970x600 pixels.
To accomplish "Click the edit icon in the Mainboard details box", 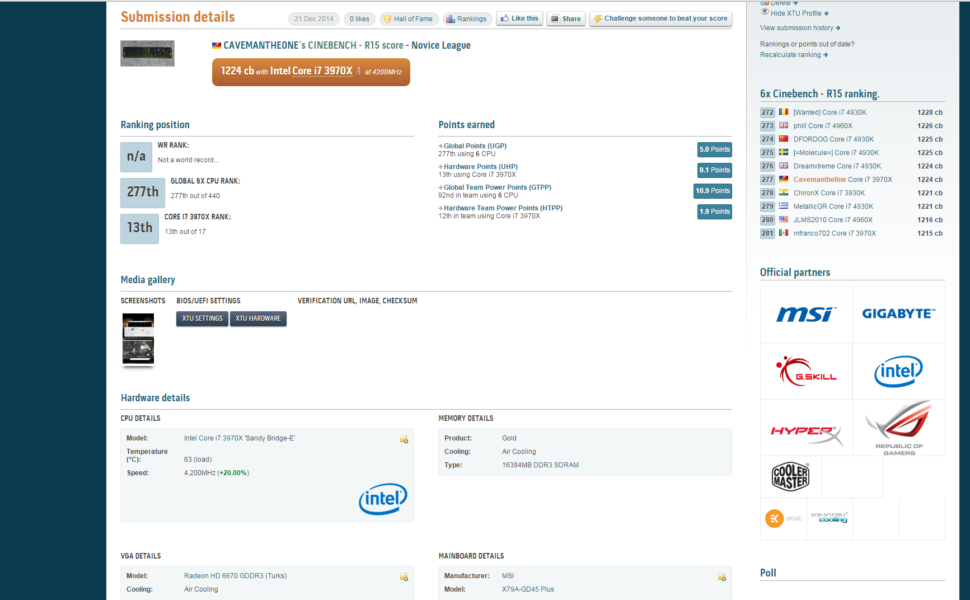I will click(722, 577).
